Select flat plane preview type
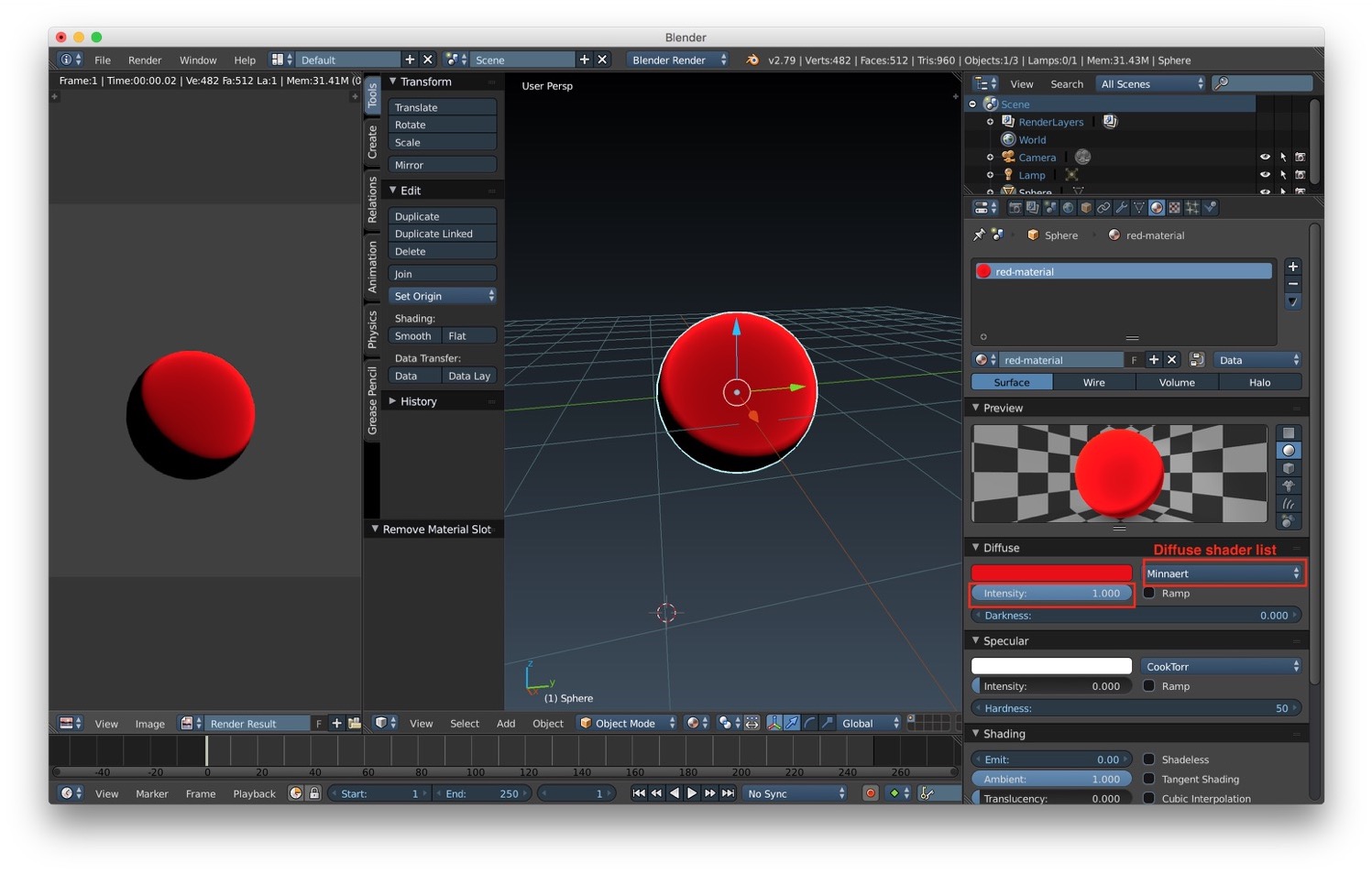This screenshot has width=1372, height=874. point(1289,433)
